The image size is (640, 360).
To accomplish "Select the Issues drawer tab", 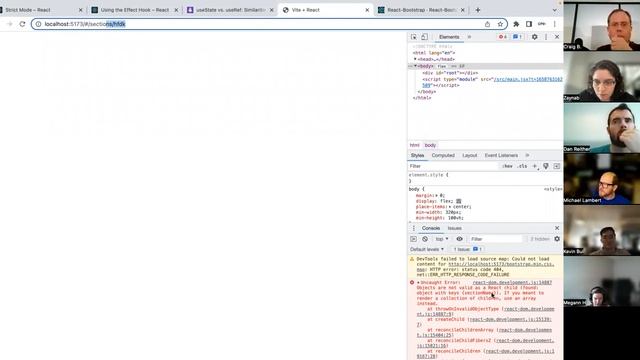I will (x=454, y=228).
